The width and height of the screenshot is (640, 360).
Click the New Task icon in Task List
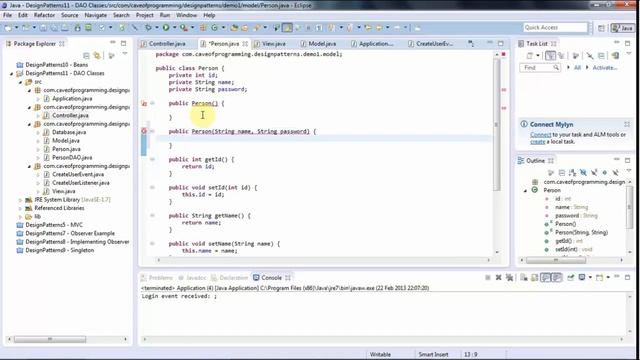tap(530, 56)
